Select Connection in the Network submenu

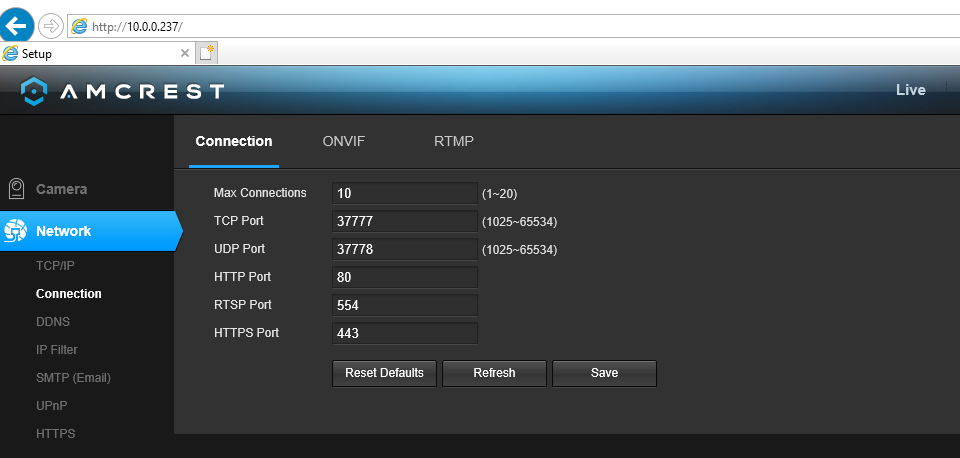[x=69, y=294]
